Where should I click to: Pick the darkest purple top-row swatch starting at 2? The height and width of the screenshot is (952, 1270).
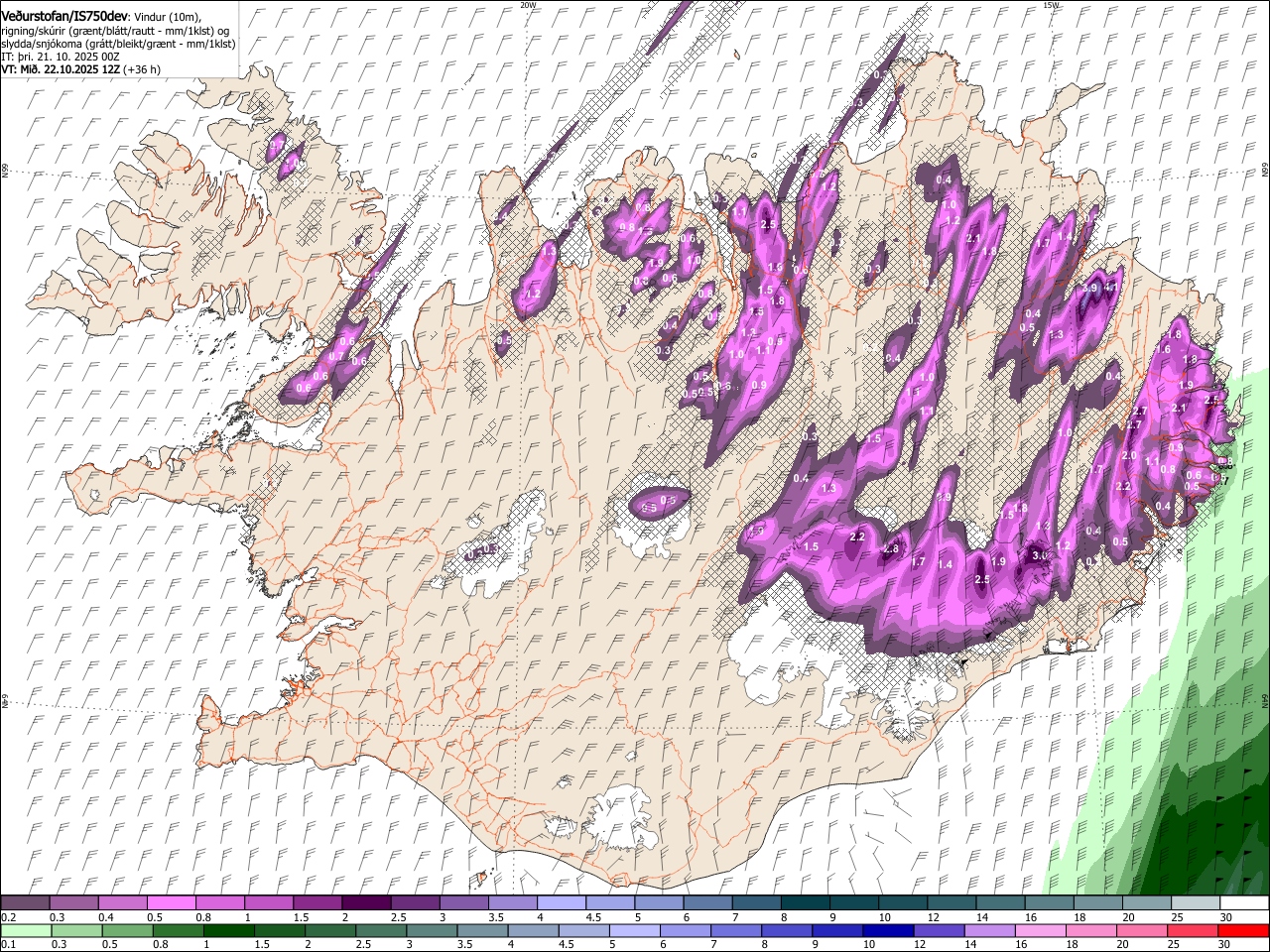(365, 903)
